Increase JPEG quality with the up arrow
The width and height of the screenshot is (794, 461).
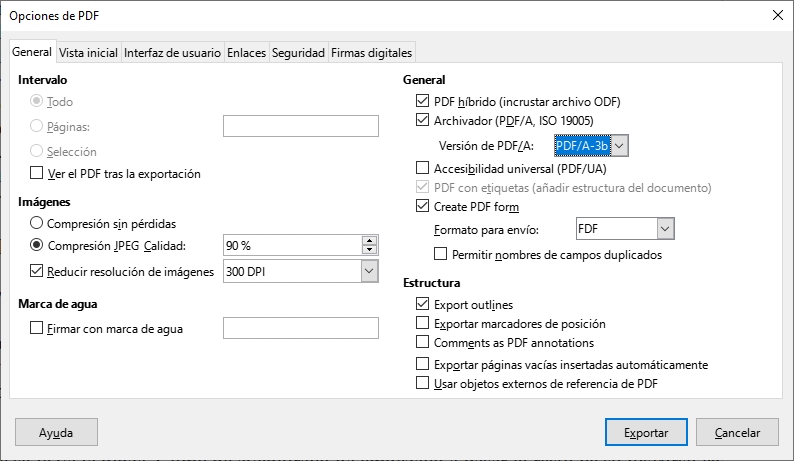coord(370,240)
